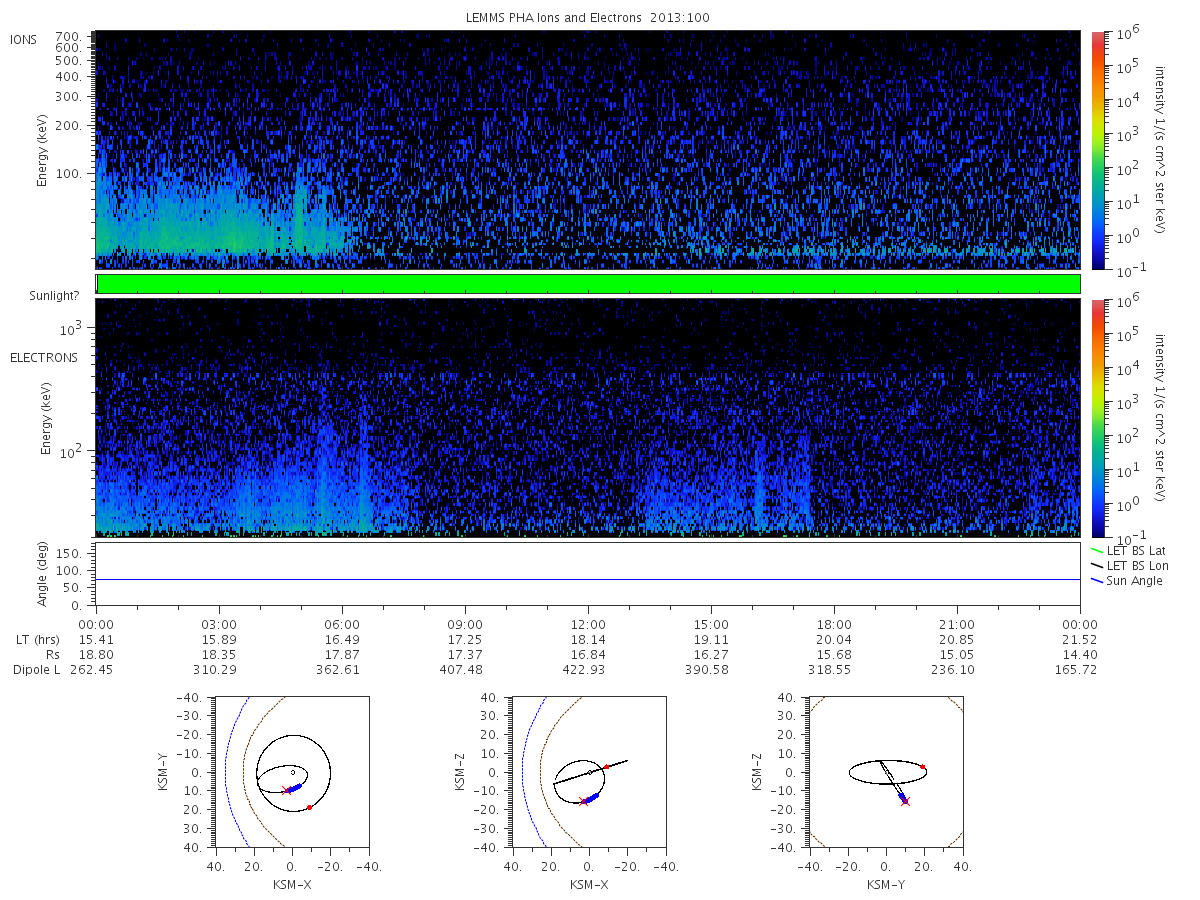Viewport: 1200px width, 900px height.
Task: Click the green Sunlight indicator bar
Action: pyautogui.click(x=588, y=284)
